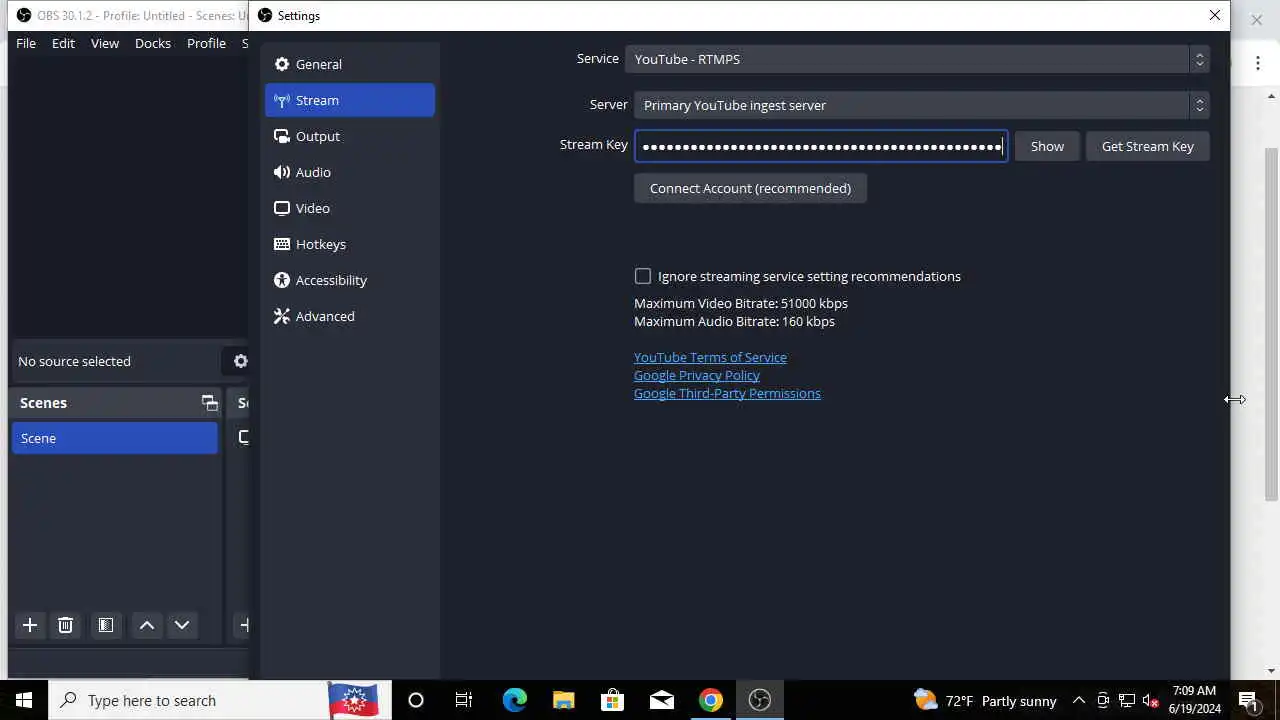This screenshot has height=720, width=1280.
Task: Open scene filters icon
Action: click(105, 625)
